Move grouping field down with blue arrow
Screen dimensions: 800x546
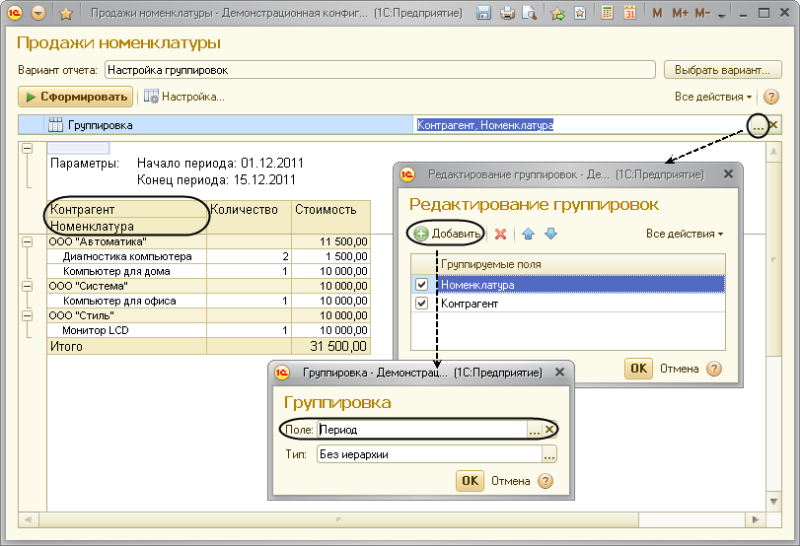[x=550, y=234]
